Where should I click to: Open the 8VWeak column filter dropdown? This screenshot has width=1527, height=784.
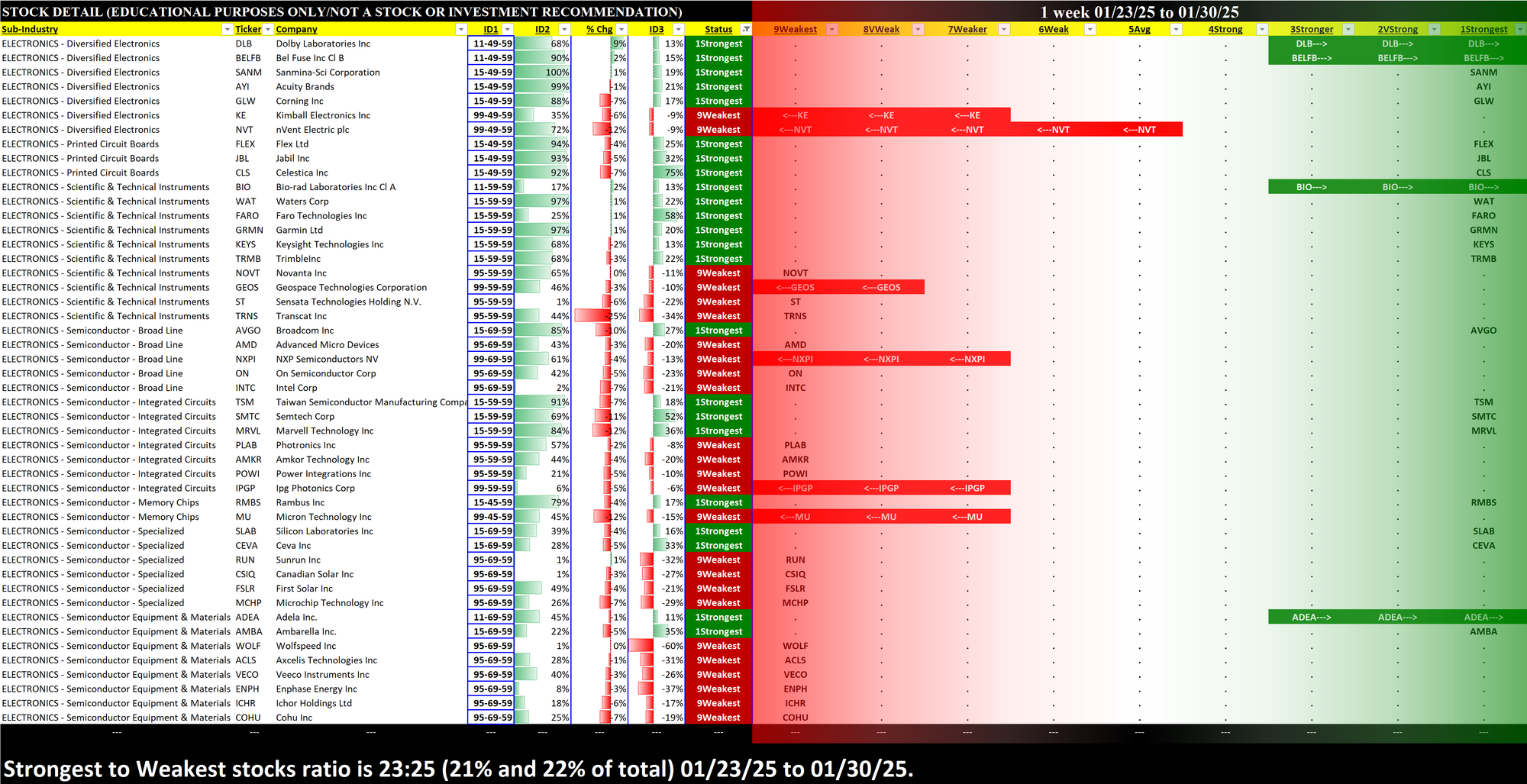coord(918,29)
